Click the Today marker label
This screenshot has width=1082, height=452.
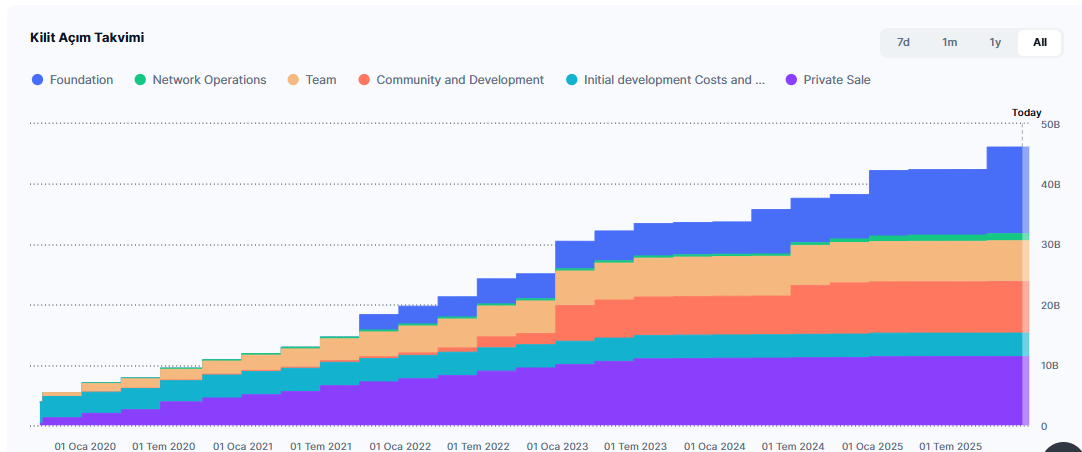(x=1026, y=113)
